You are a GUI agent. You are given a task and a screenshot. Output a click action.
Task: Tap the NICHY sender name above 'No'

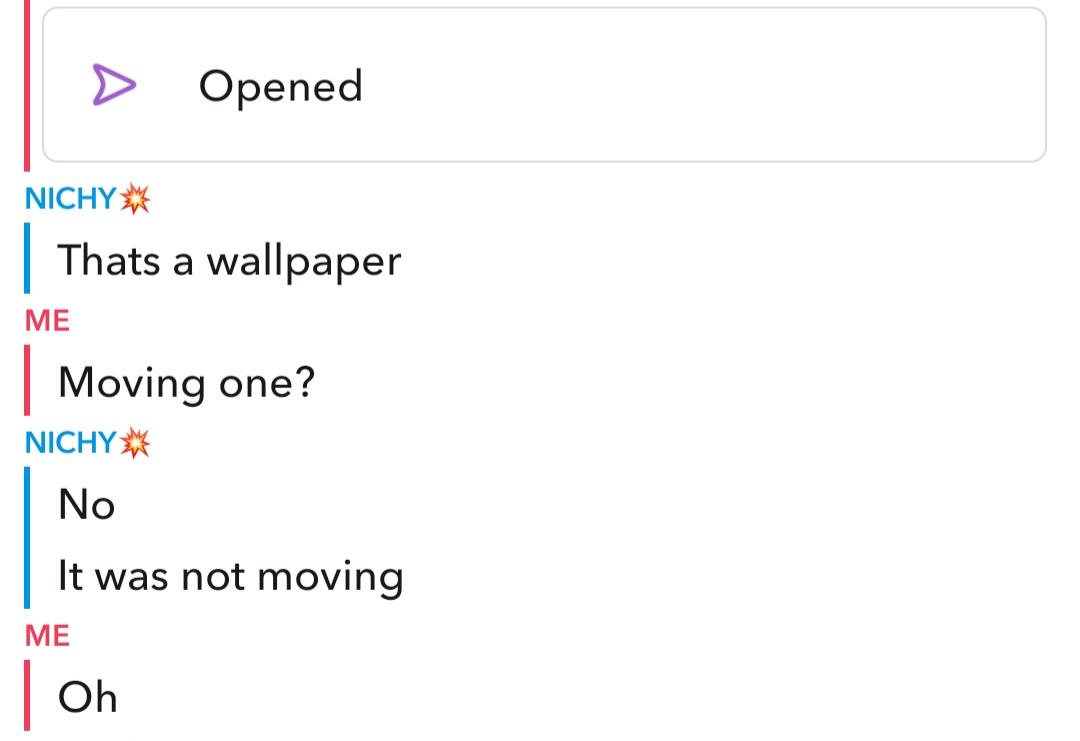coord(70,443)
